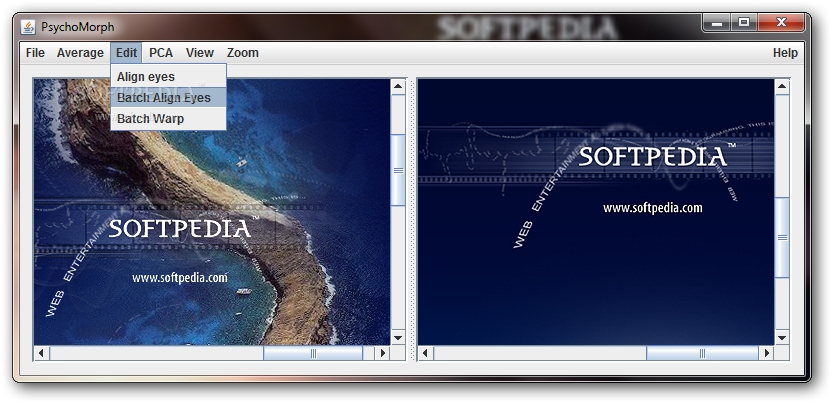The height and width of the screenshot is (403, 832).
Task: Open the PCA menu
Action: [x=161, y=53]
